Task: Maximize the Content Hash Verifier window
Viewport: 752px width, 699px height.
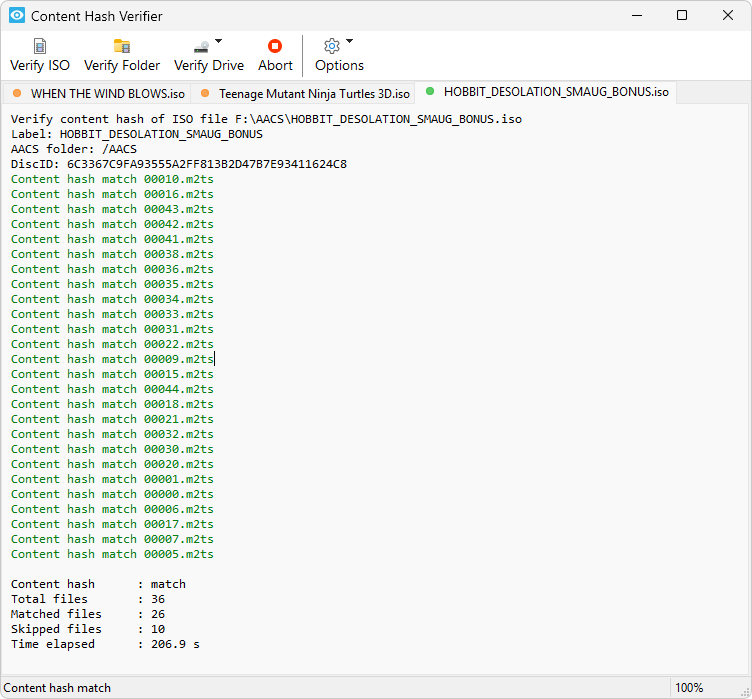Action: click(682, 15)
